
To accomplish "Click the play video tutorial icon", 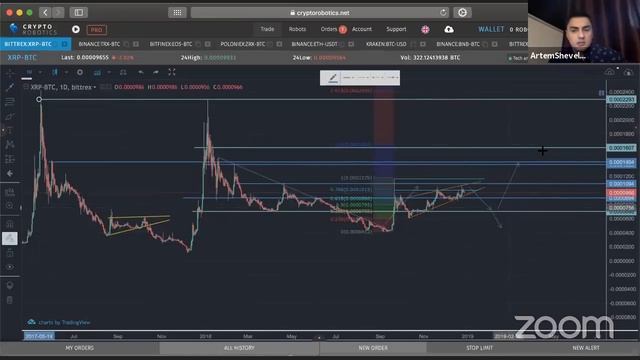I will (x=76, y=29).
